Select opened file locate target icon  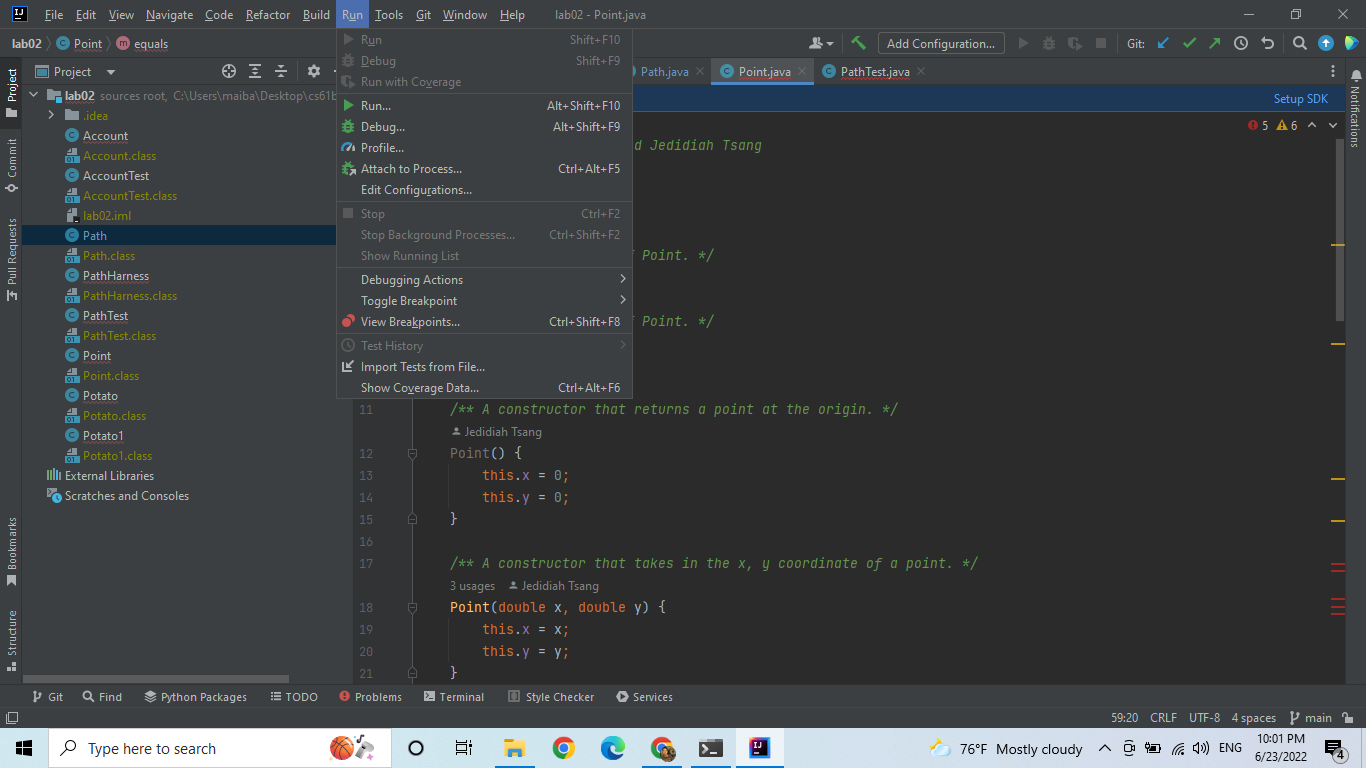click(x=229, y=71)
